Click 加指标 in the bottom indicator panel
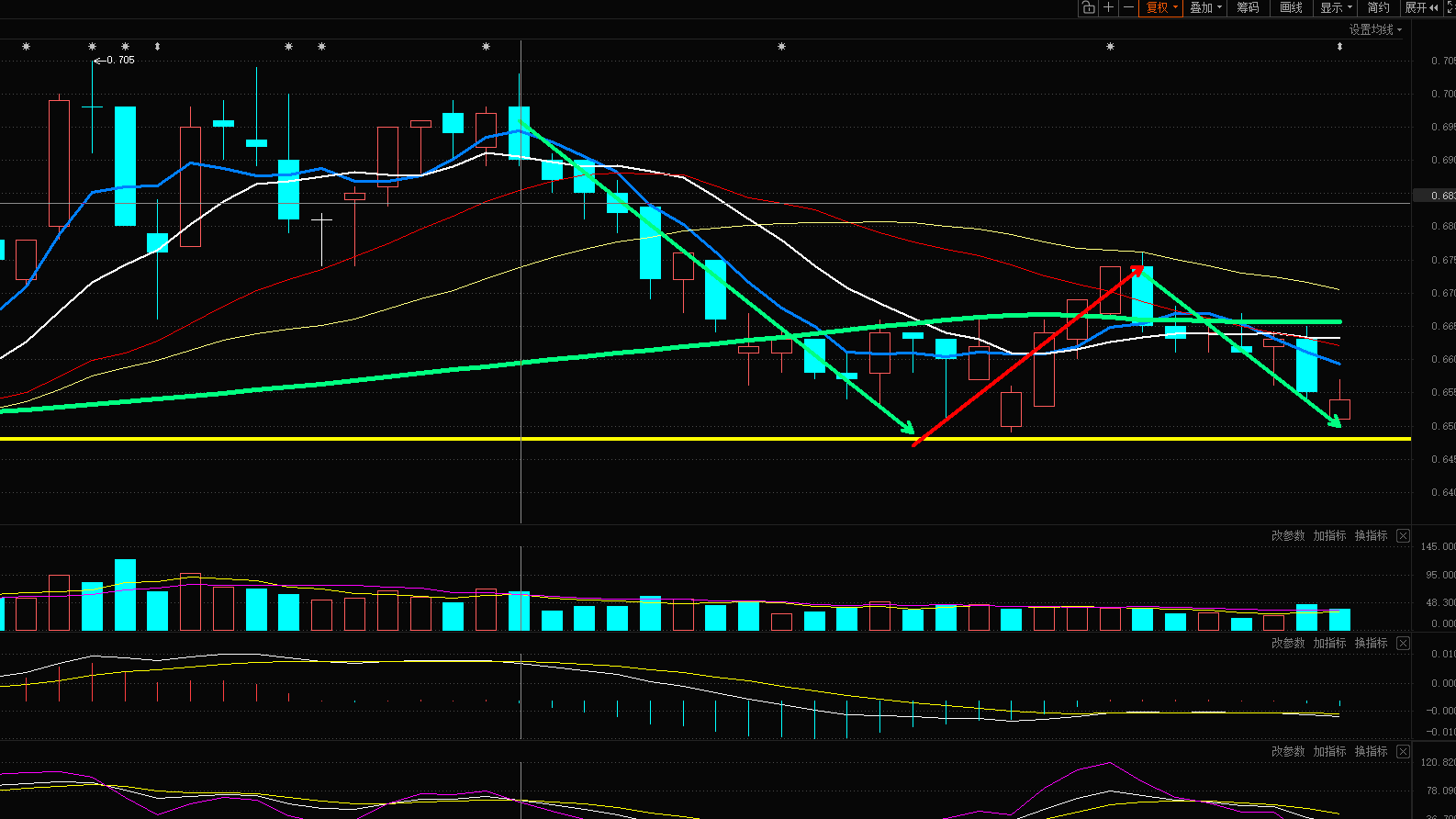Image resolution: width=1456 pixels, height=819 pixels. coord(1329,751)
